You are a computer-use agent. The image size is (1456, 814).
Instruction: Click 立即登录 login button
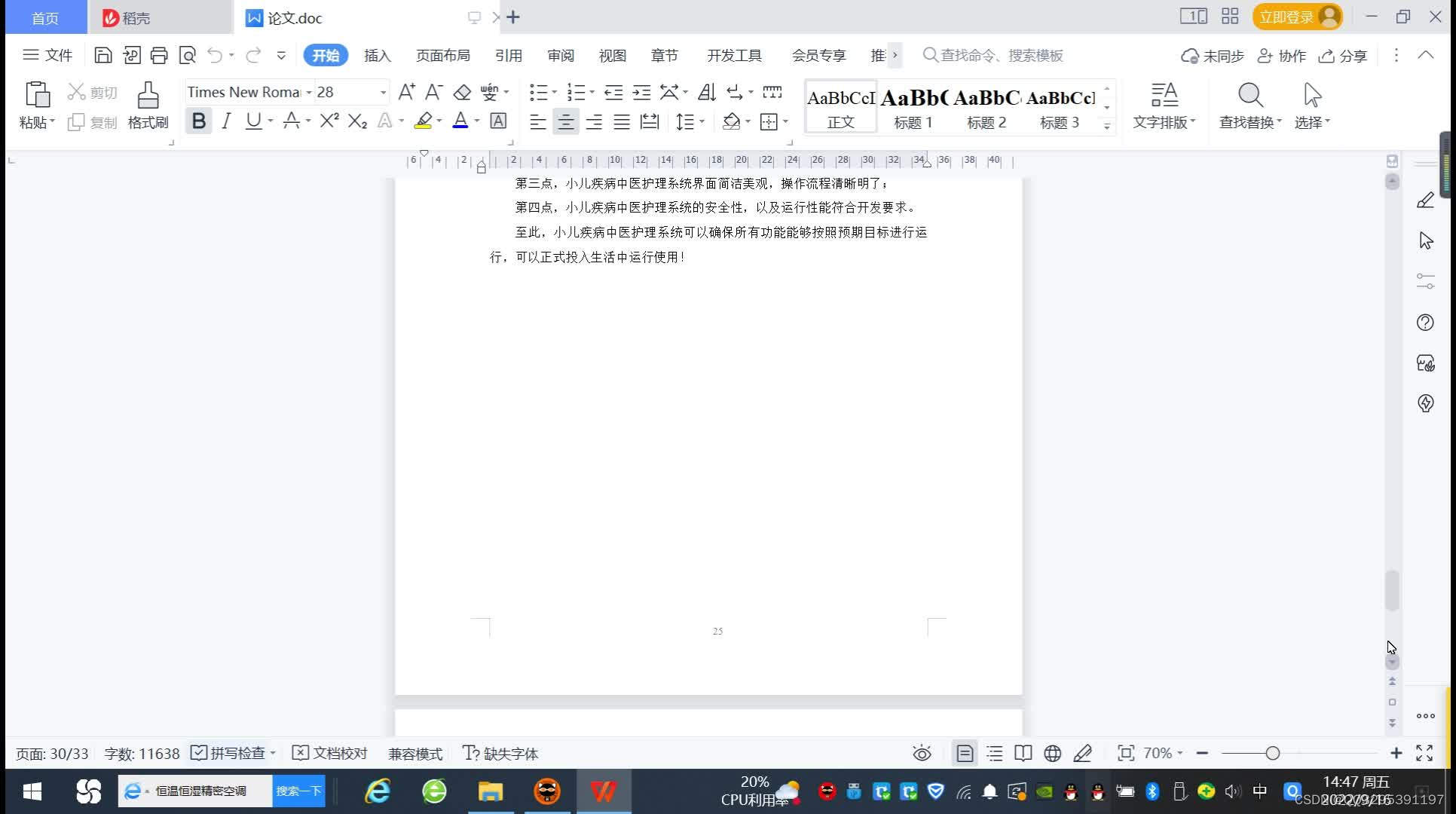tap(1296, 16)
